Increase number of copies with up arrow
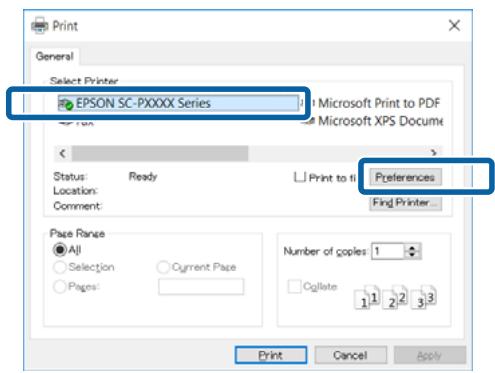Viewport: 495px width, 373px height. (412, 248)
